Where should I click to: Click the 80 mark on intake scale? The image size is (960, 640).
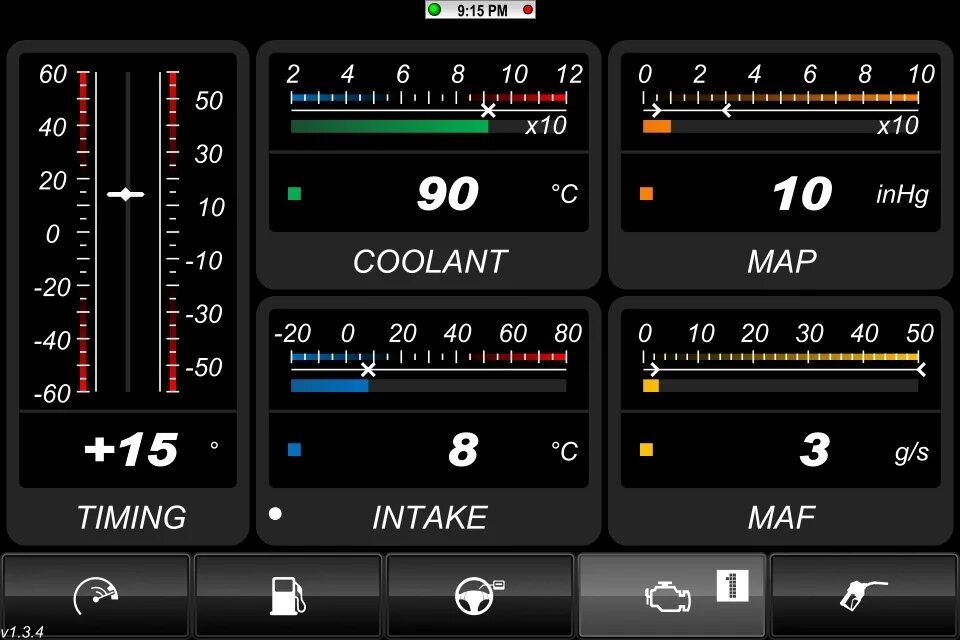click(x=568, y=333)
